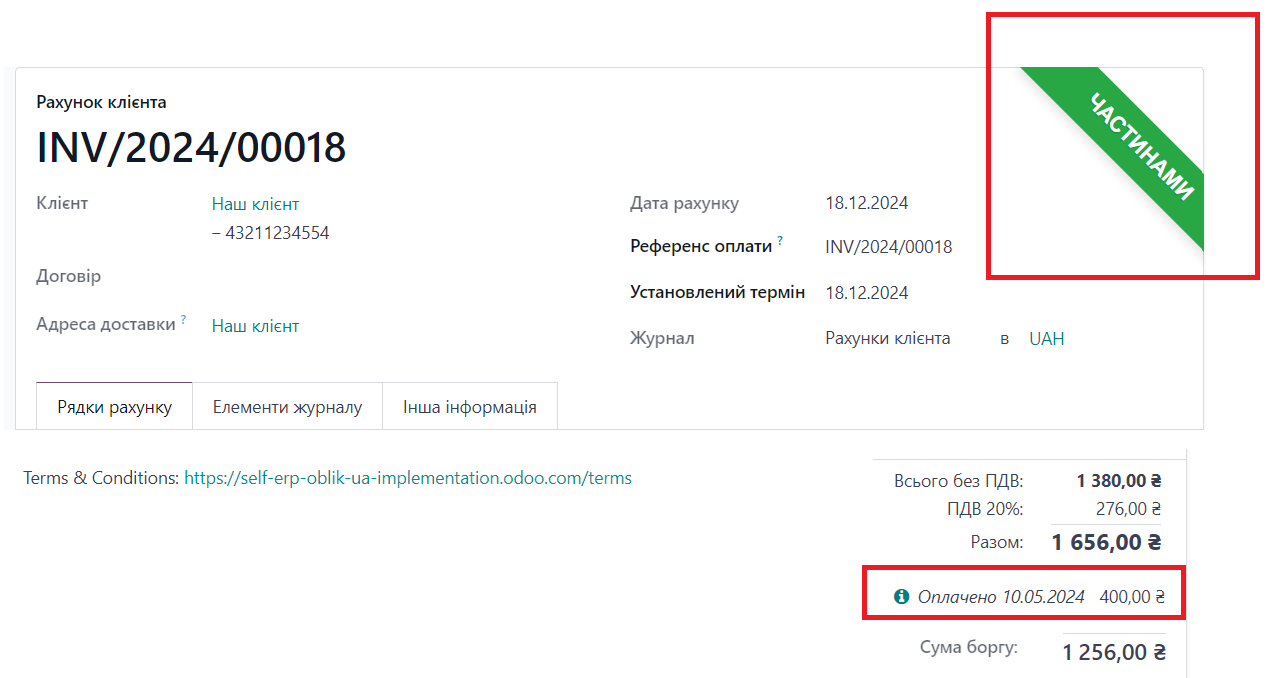Open Наш клієнт link in Клієнт field
This screenshot has width=1272, height=678.
pos(255,204)
